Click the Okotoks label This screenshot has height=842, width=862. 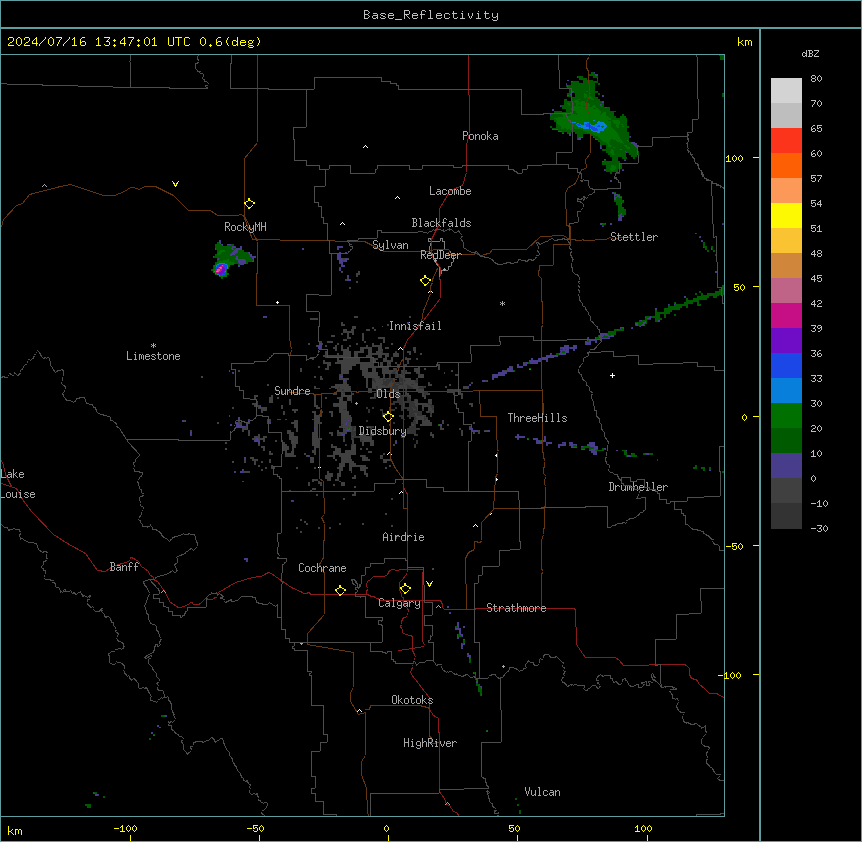[x=412, y=700]
